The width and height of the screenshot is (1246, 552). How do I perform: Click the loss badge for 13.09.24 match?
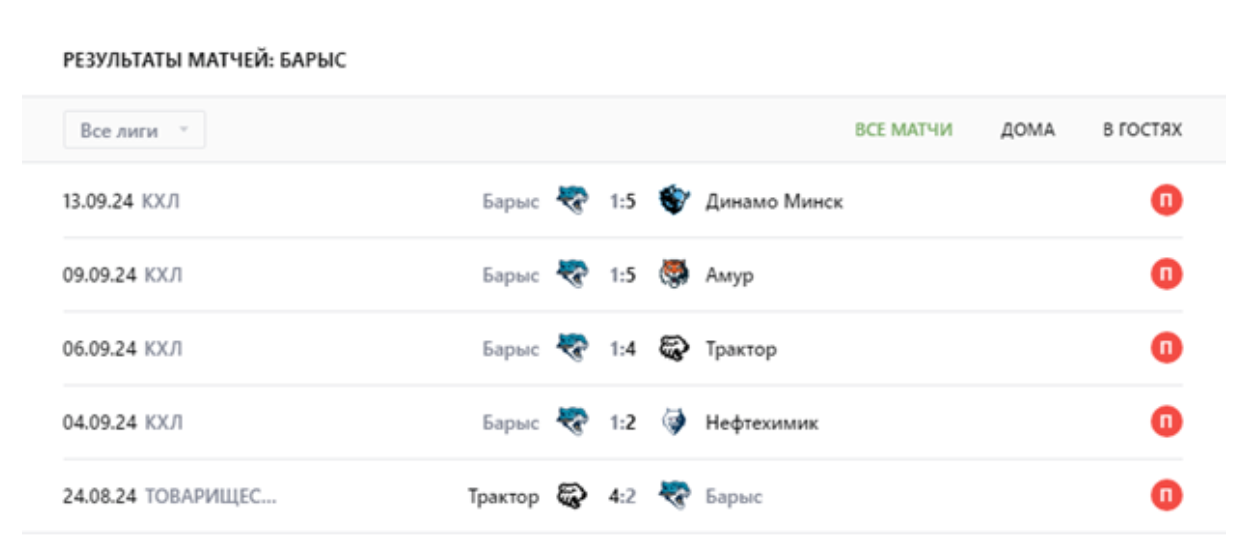(x=1166, y=201)
